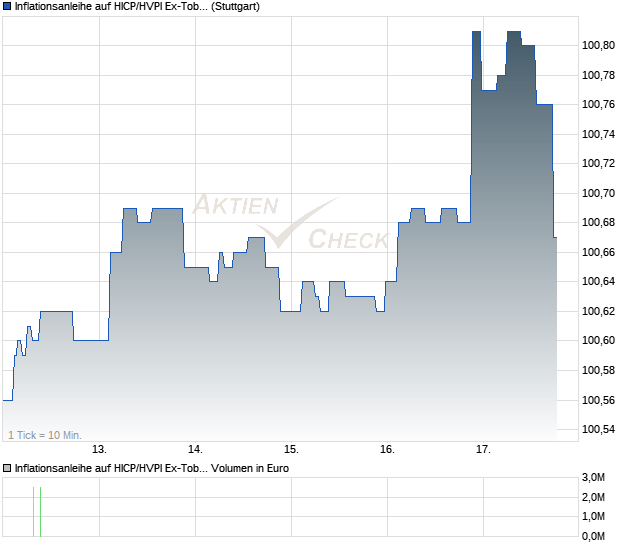The width and height of the screenshot is (620, 546).
Task: Click the gray volume legend square
Action: [x=8, y=467]
